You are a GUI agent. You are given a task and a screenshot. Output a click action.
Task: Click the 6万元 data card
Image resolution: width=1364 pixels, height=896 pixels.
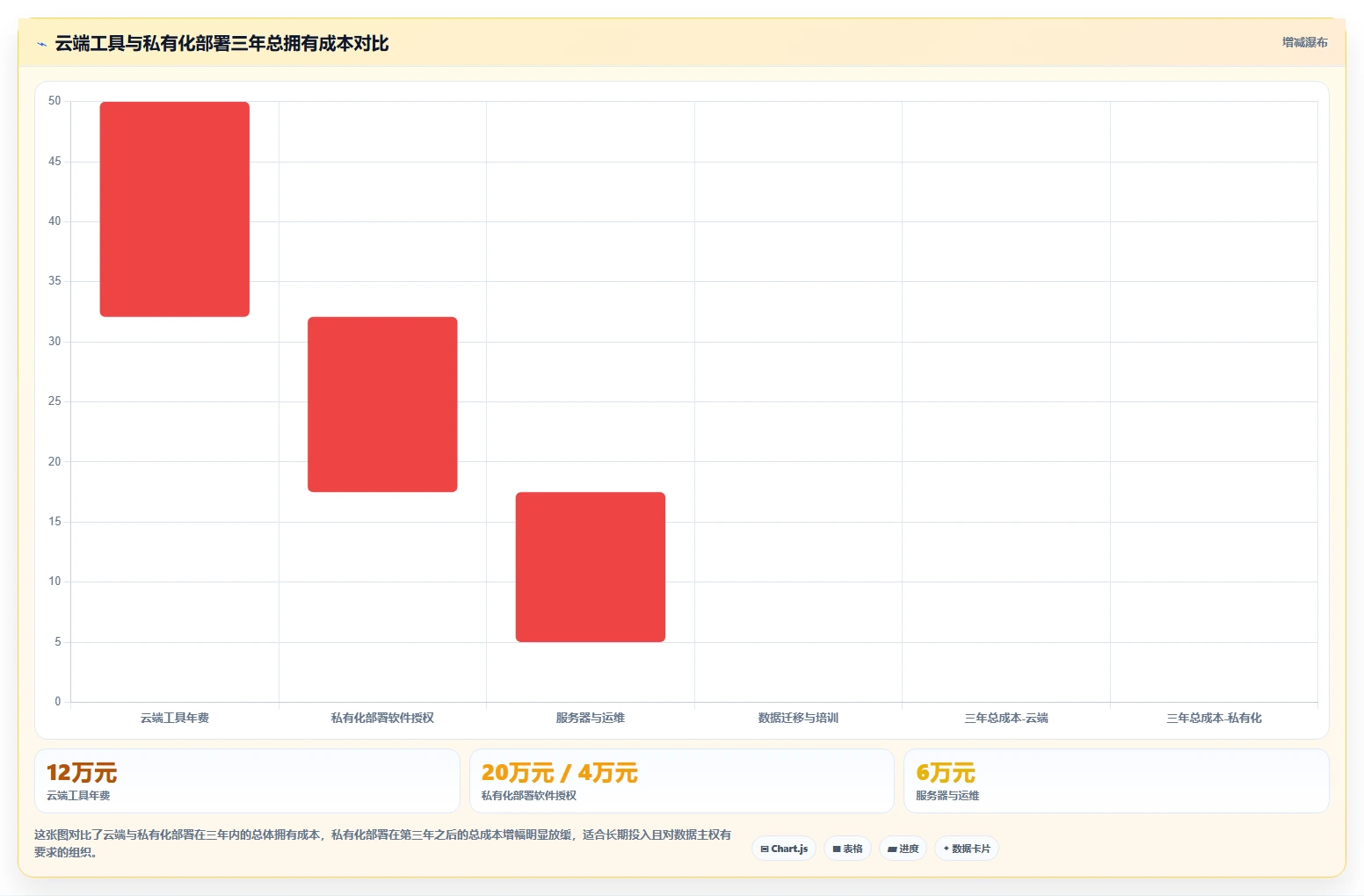click(1116, 781)
